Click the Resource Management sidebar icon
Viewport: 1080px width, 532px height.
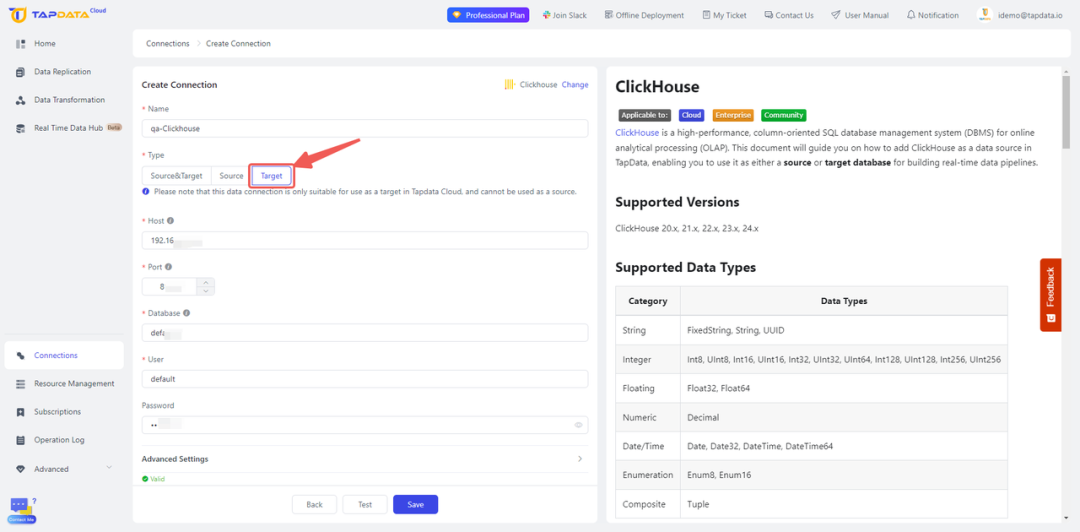pos(21,384)
